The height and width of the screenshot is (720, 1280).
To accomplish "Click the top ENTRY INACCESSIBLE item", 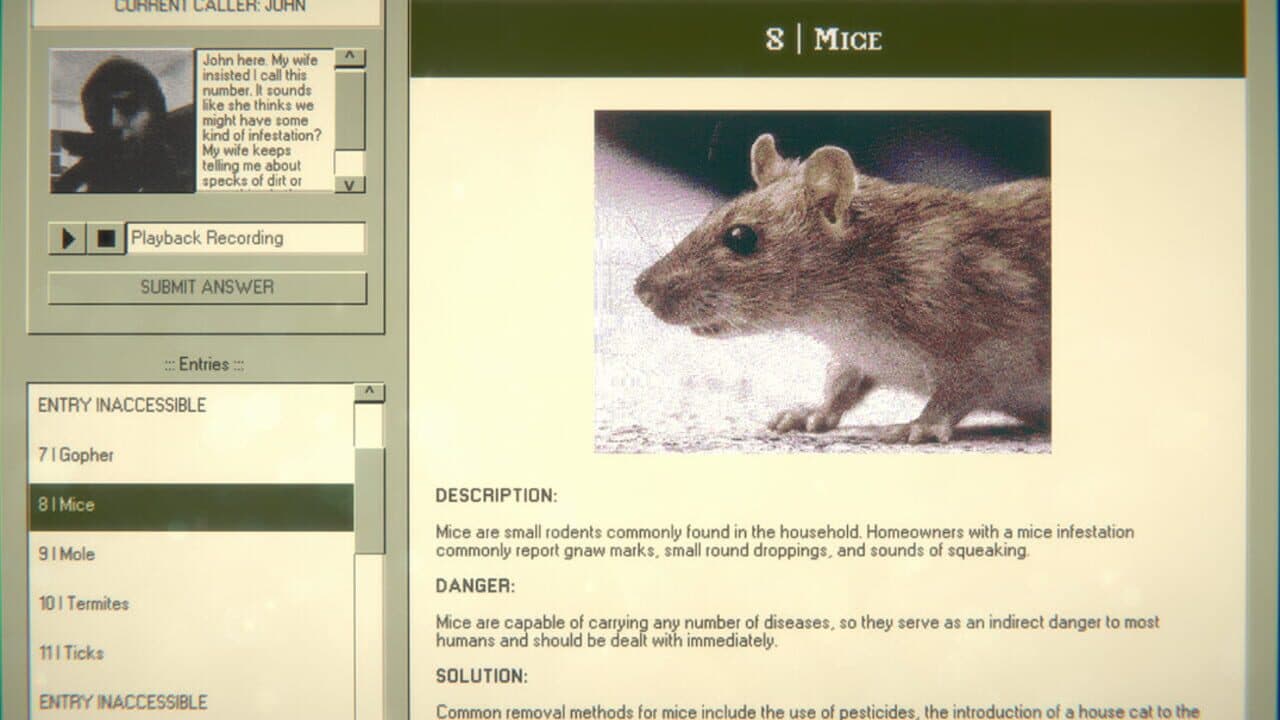I will point(191,406).
